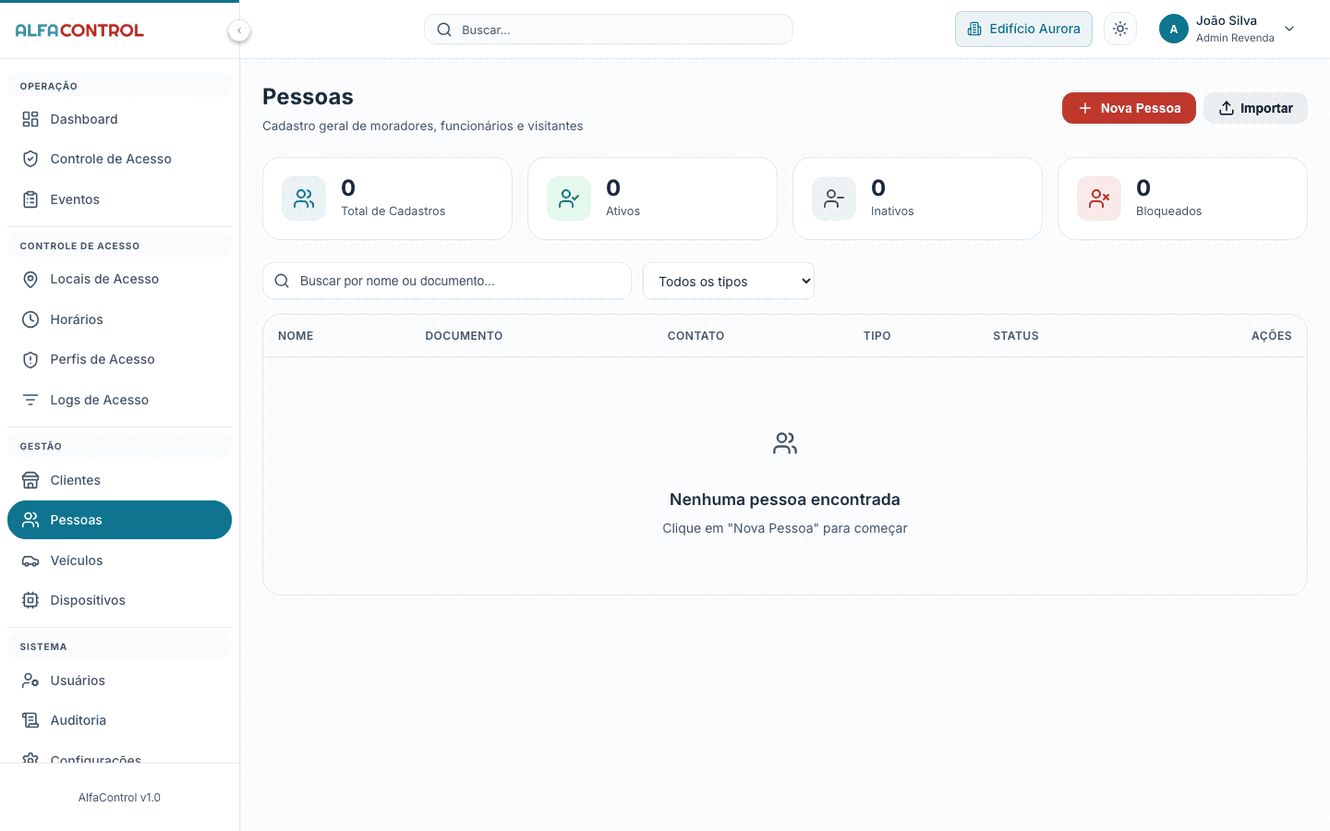Click the Inativos user-minus icon
This screenshot has width=1330, height=831.
(834, 198)
